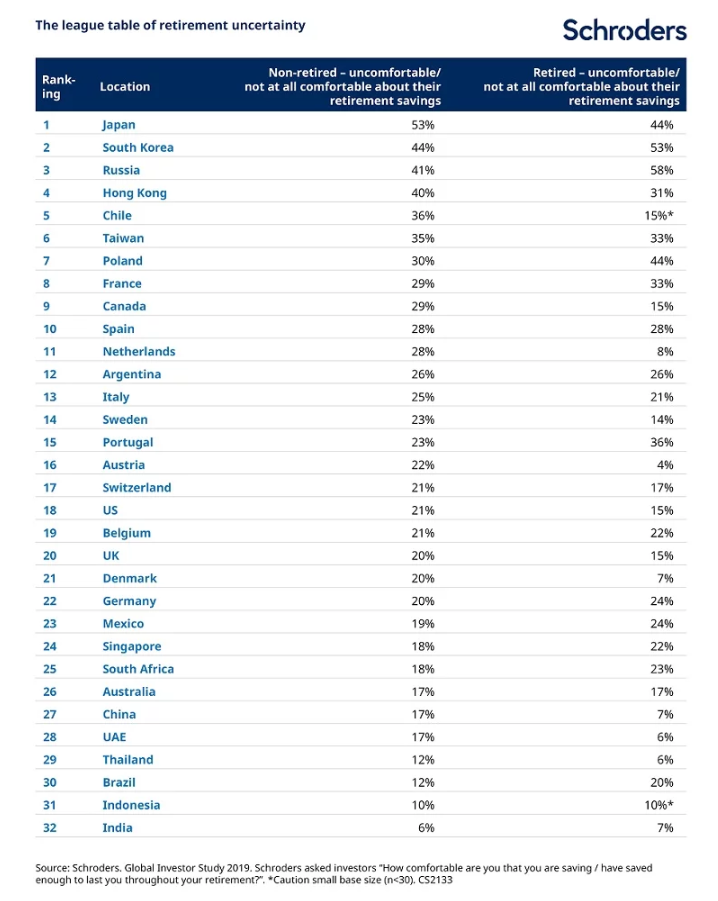Click Russia's 58% retired value
718x901 pixels.
(x=662, y=170)
